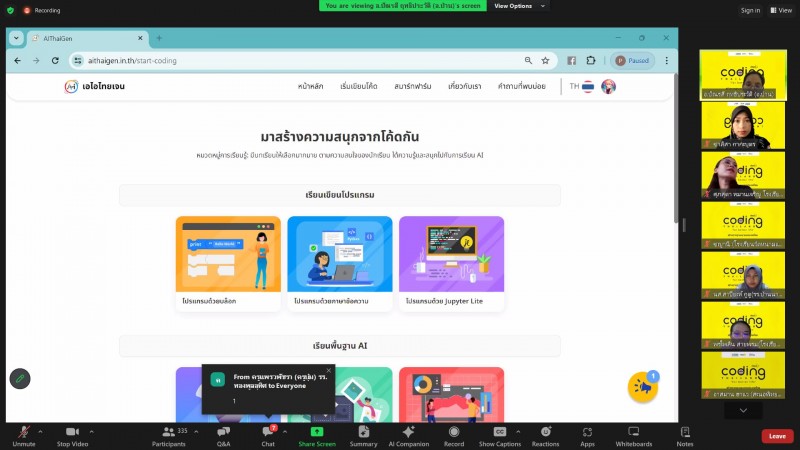Open the browser extensions puzzle icon
This screenshot has height=450, width=800.
(x=591, y=61)
